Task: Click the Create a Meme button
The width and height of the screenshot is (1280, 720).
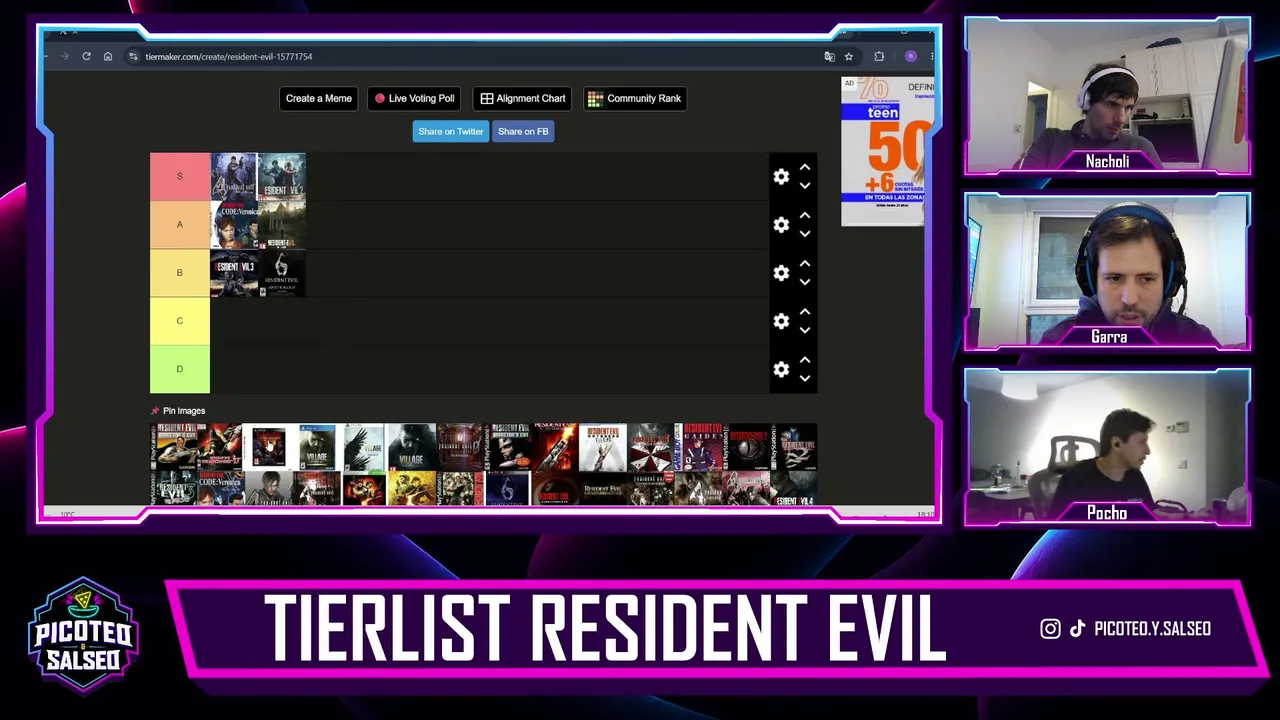Action: 319,98
